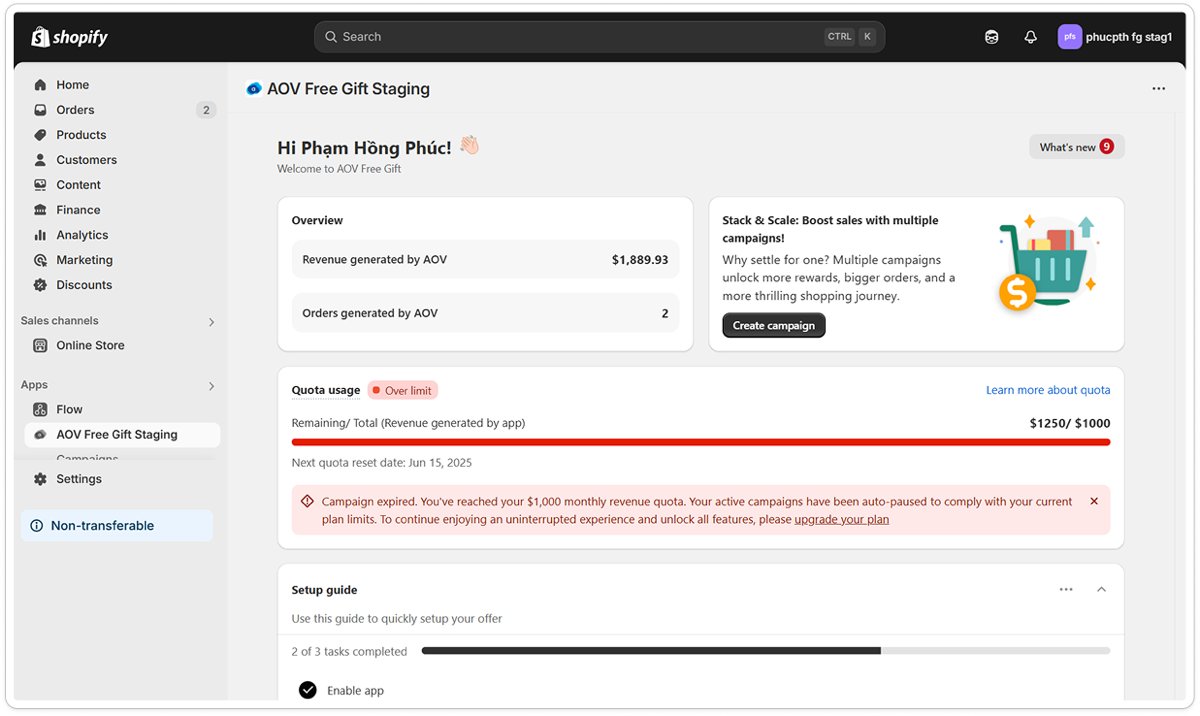Screen dimensions: 1200x716
Task: Click the upgrade your plan link
Action: 841,520
